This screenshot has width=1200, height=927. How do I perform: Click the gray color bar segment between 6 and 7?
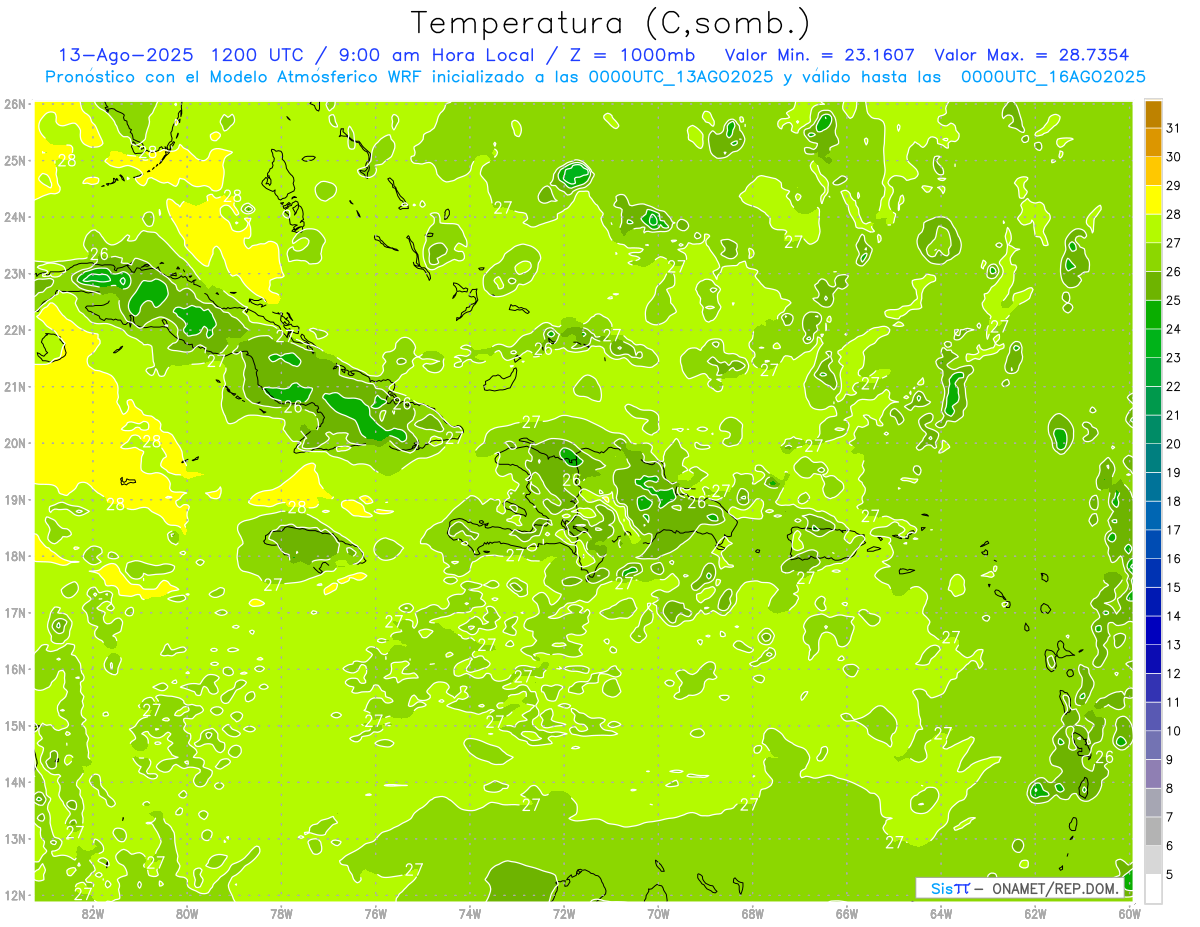1153,831
